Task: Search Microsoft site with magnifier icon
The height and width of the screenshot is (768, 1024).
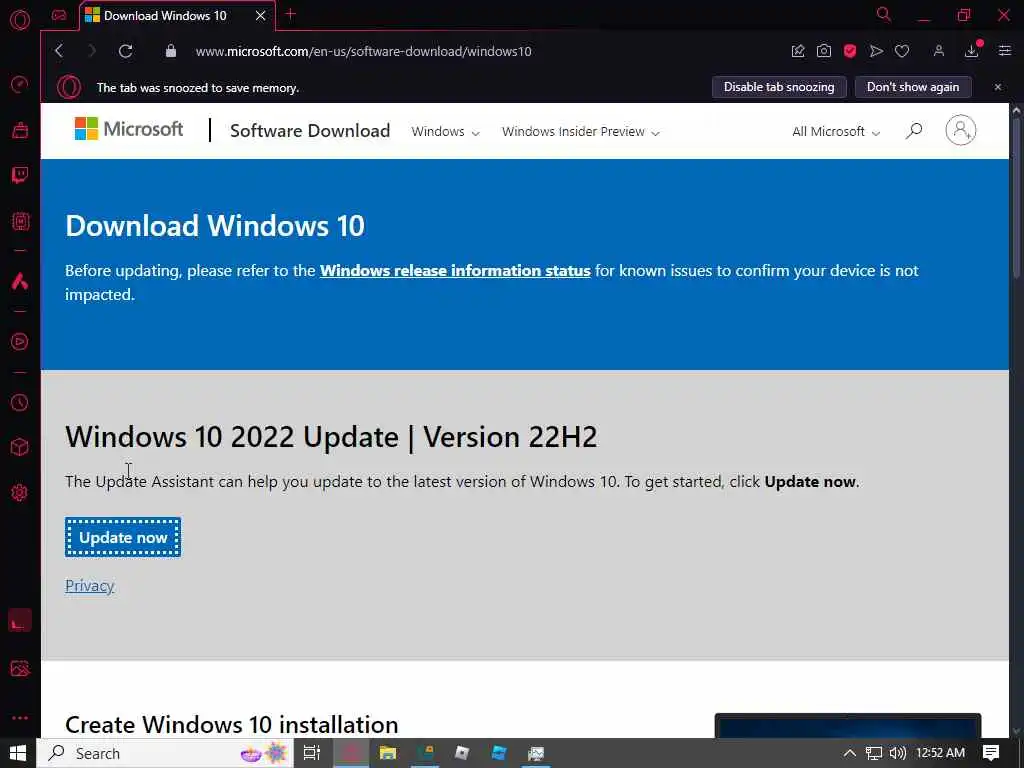Action: tap(914, 131)
